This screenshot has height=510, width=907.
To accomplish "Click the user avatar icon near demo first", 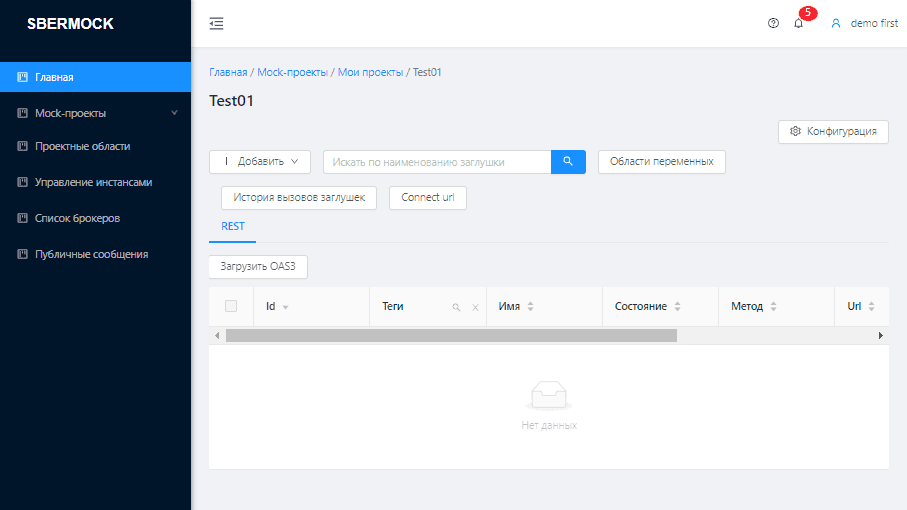I will point(836,23).
